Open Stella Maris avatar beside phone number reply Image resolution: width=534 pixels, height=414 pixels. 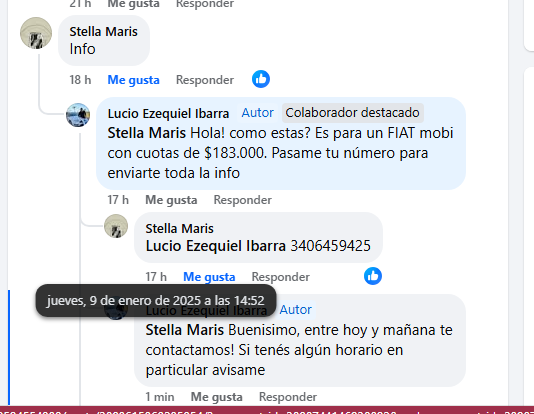[x=116, y=226]
